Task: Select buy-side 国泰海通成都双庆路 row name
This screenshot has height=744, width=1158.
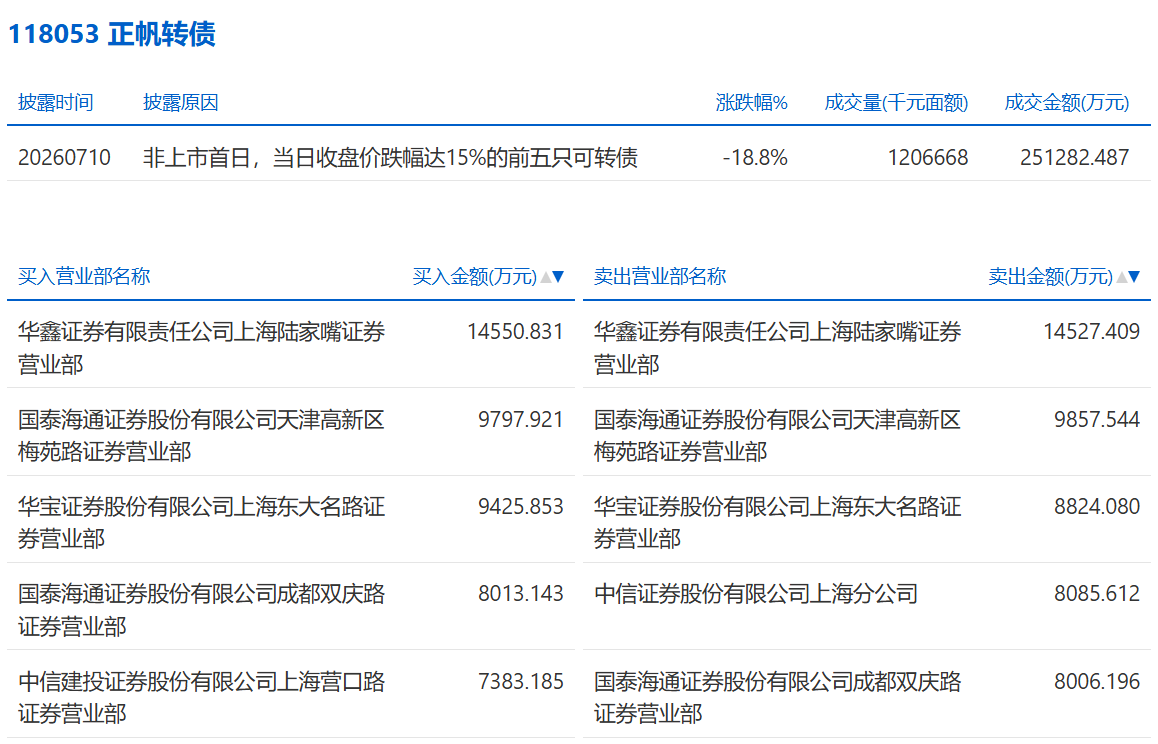Action: click(x=202, y=610)
